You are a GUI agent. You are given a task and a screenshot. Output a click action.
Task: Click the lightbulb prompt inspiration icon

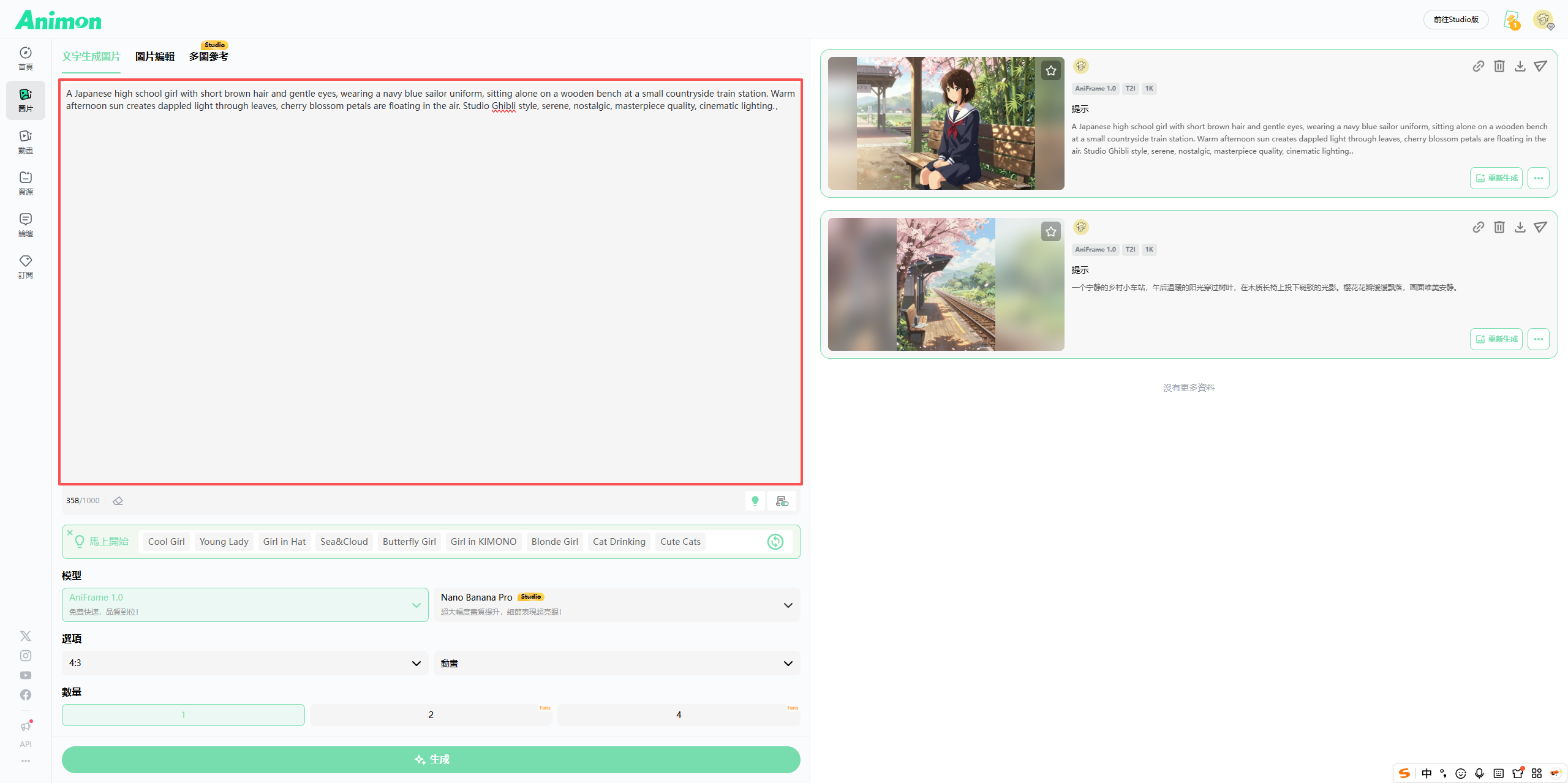point(755,501)
